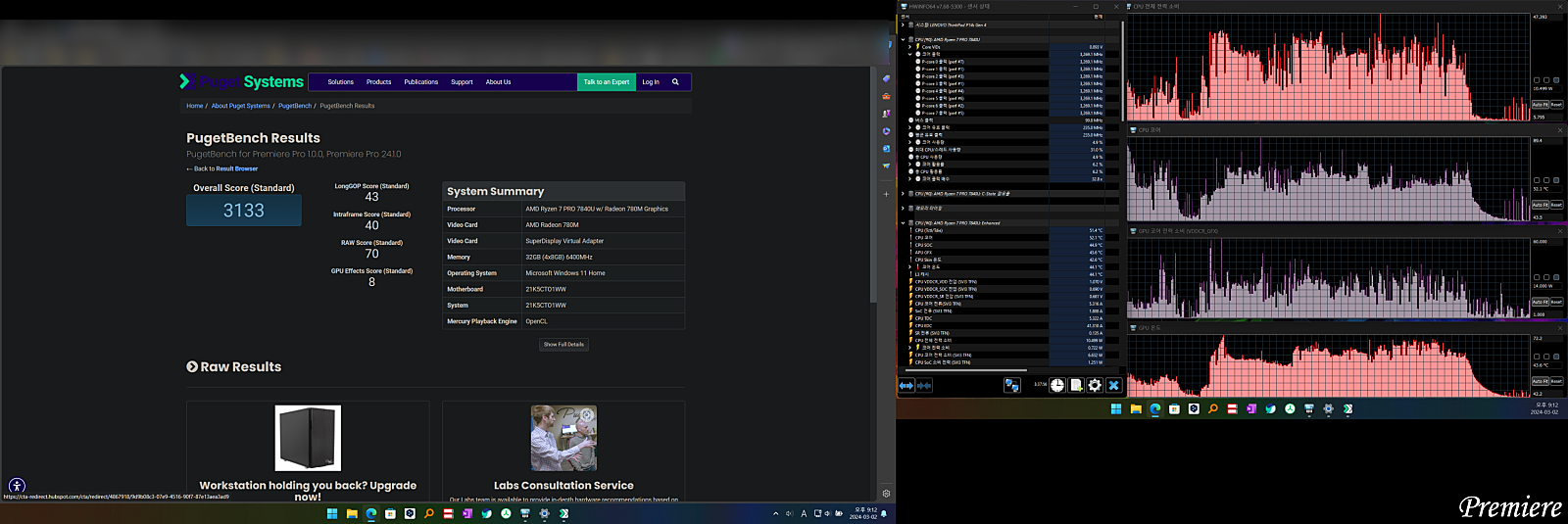Collapse the LENOVO ThinkPad P14s Gen 4 sensor group

[x=903, y=24]
